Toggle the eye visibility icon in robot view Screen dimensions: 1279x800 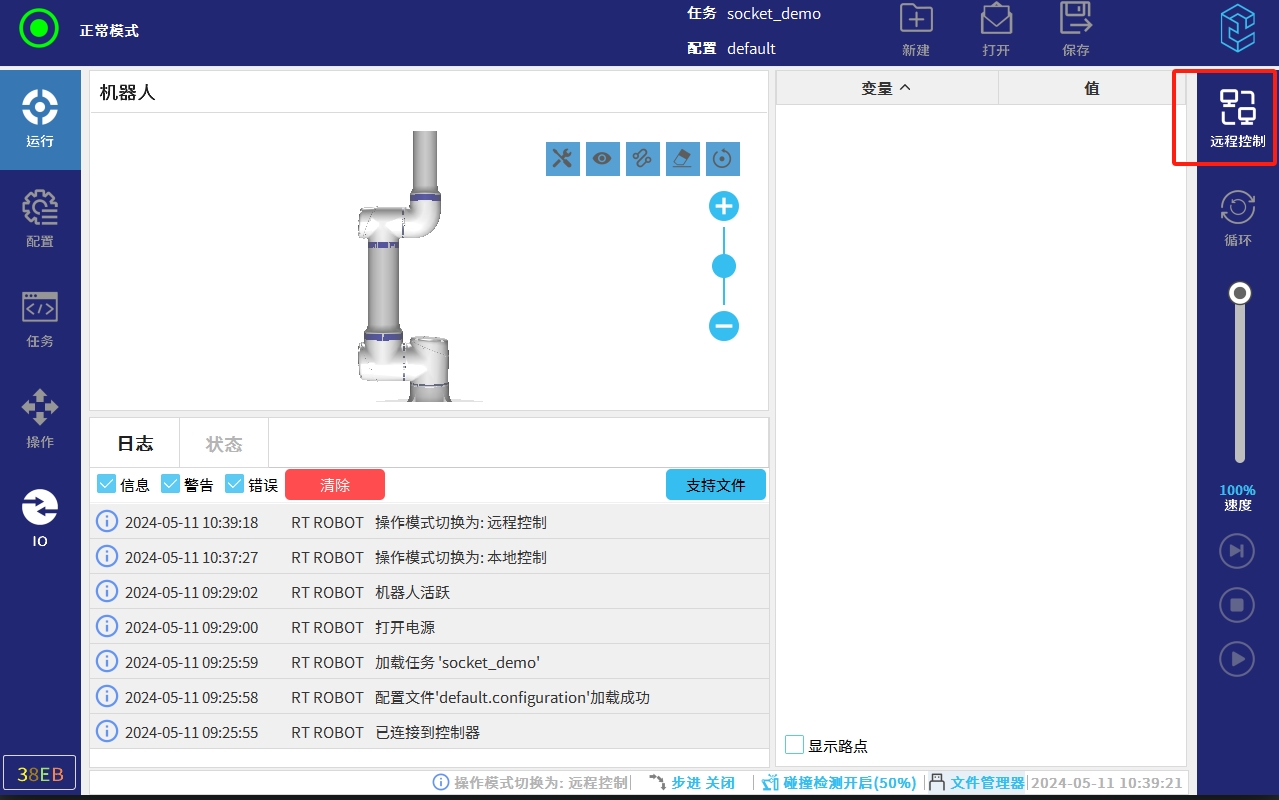coord(603,158)
